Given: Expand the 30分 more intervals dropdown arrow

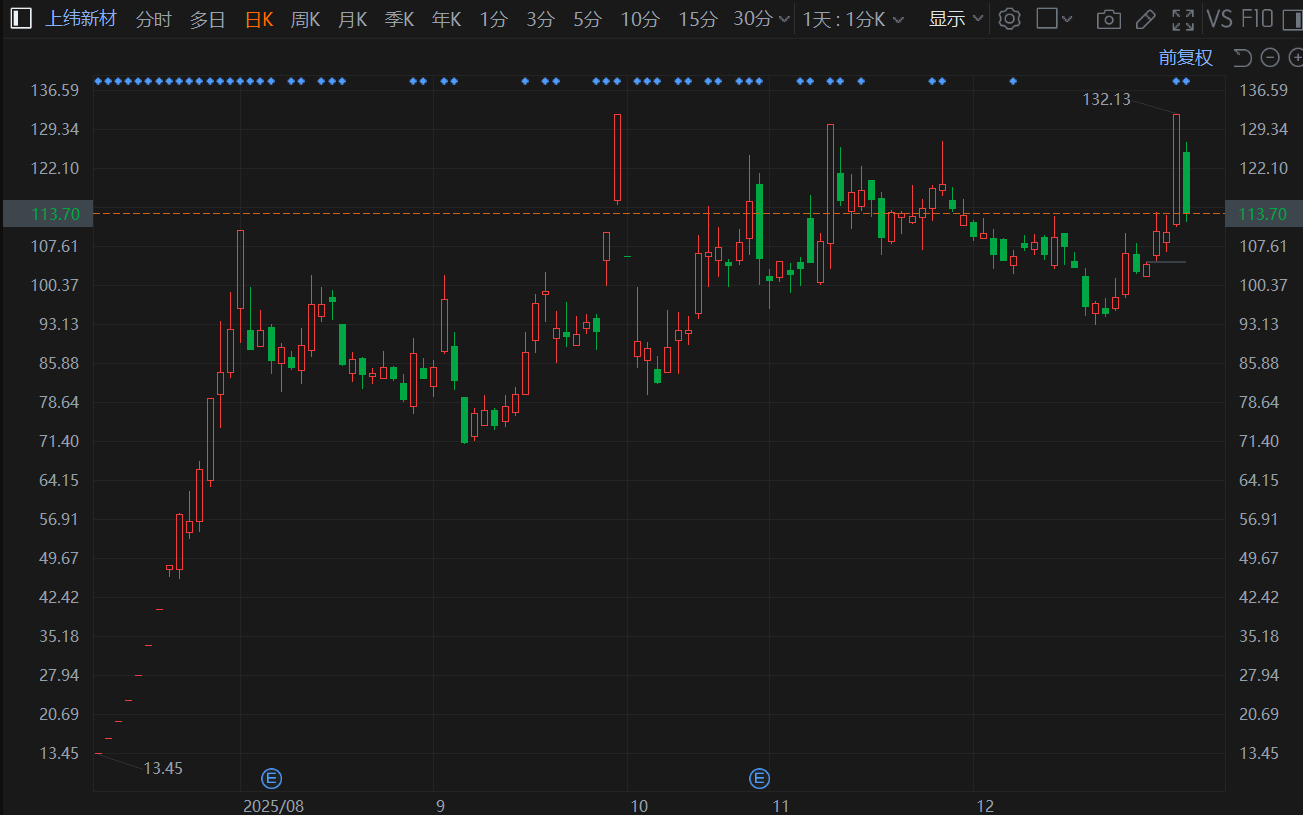Looking at the screenshot, I should [x=783, y=19].
